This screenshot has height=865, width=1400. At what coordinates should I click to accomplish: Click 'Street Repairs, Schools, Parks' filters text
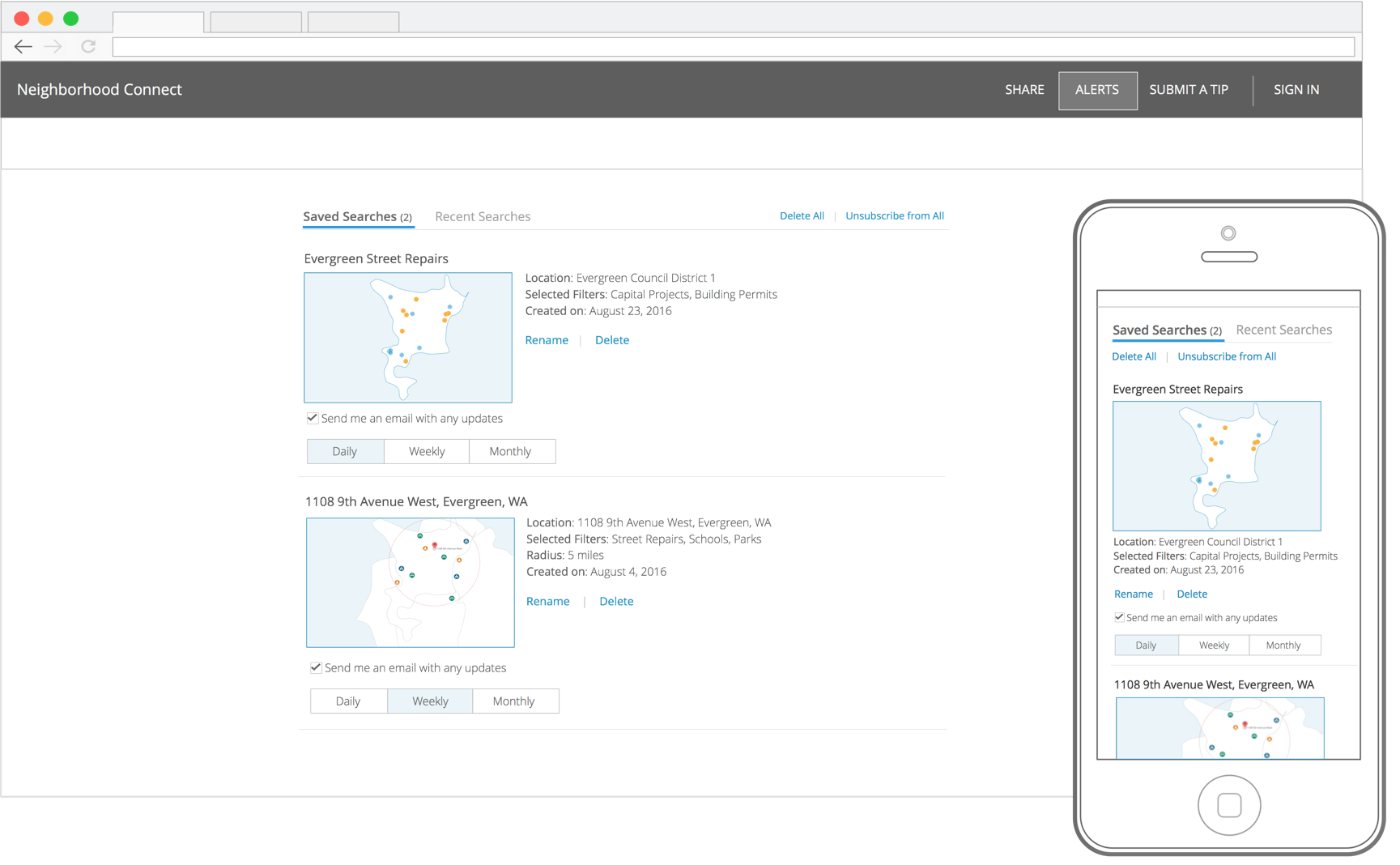click(x=687, y=539)
